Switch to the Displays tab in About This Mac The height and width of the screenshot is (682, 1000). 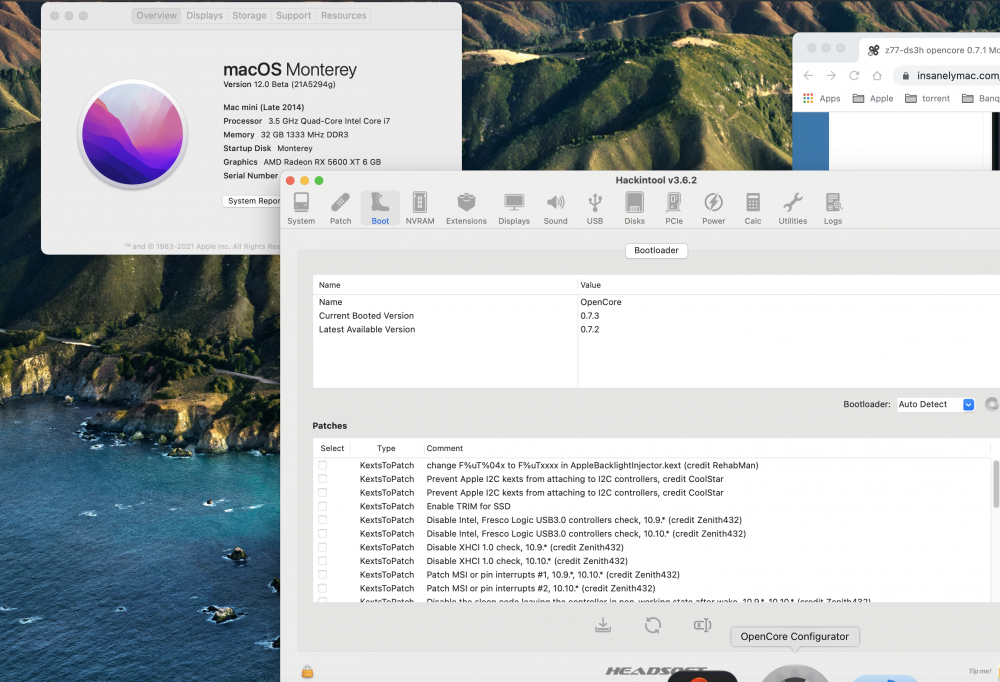tap(205, 15)
